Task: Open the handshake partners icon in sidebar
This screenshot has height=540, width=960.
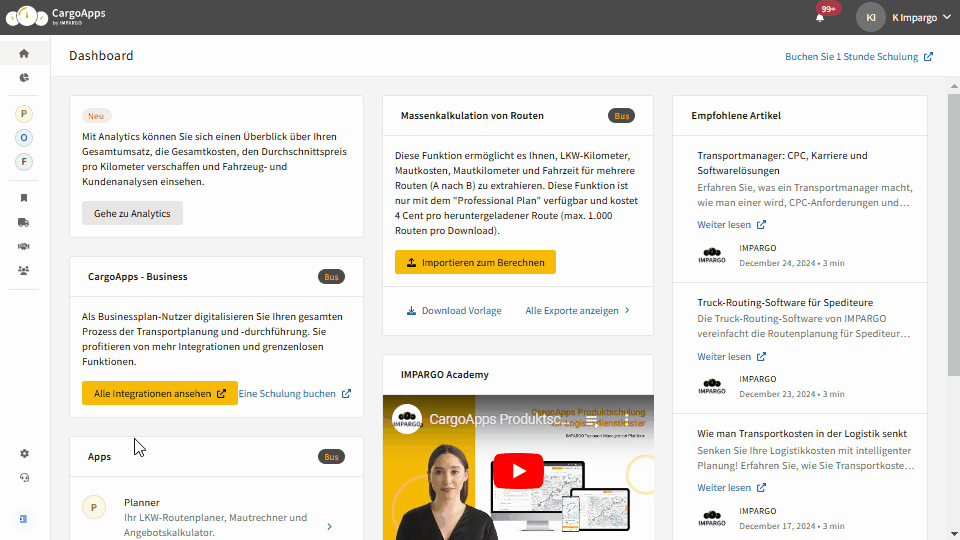Action: click(x=24, y=246)
